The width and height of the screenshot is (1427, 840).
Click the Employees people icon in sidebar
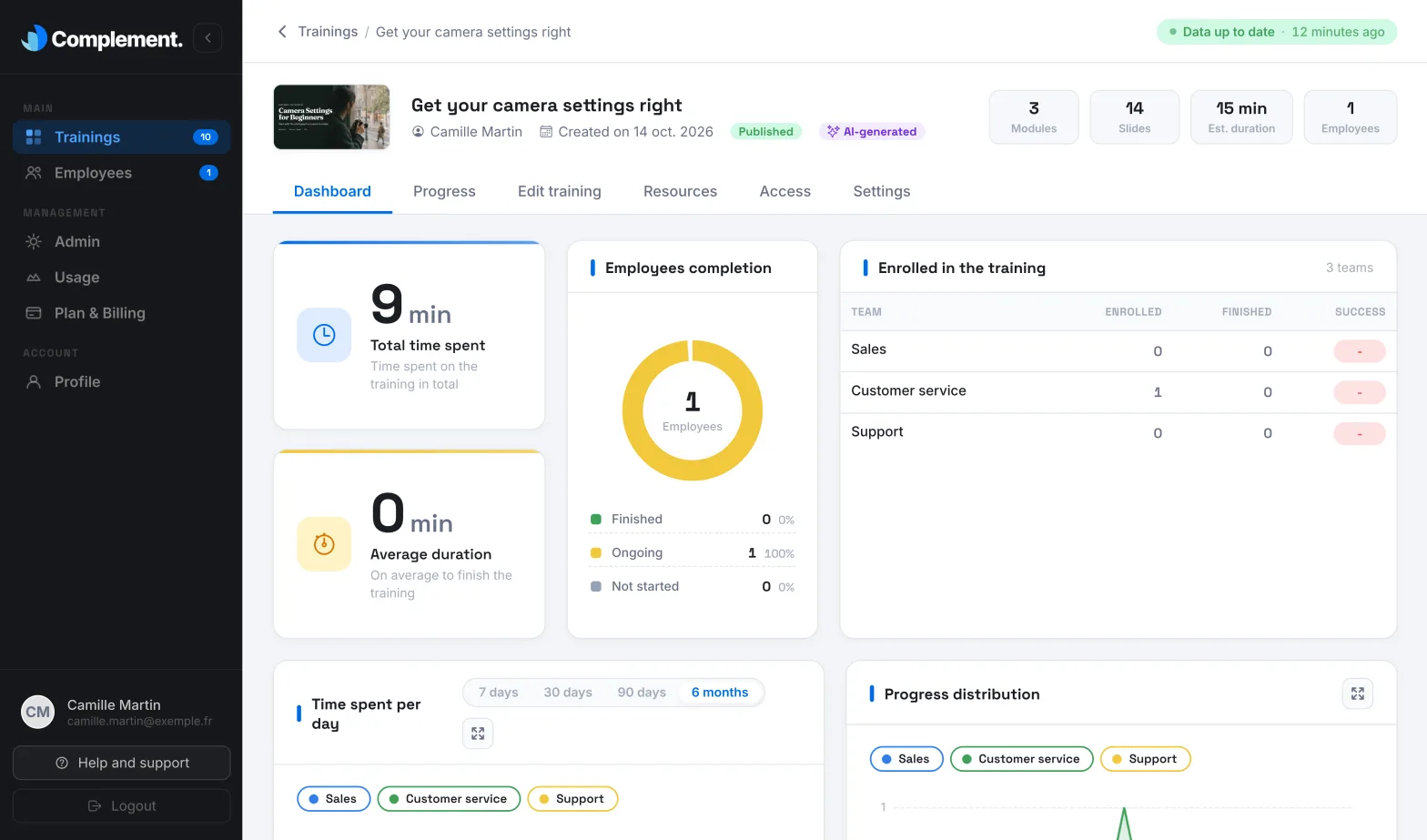coord(34,173)
